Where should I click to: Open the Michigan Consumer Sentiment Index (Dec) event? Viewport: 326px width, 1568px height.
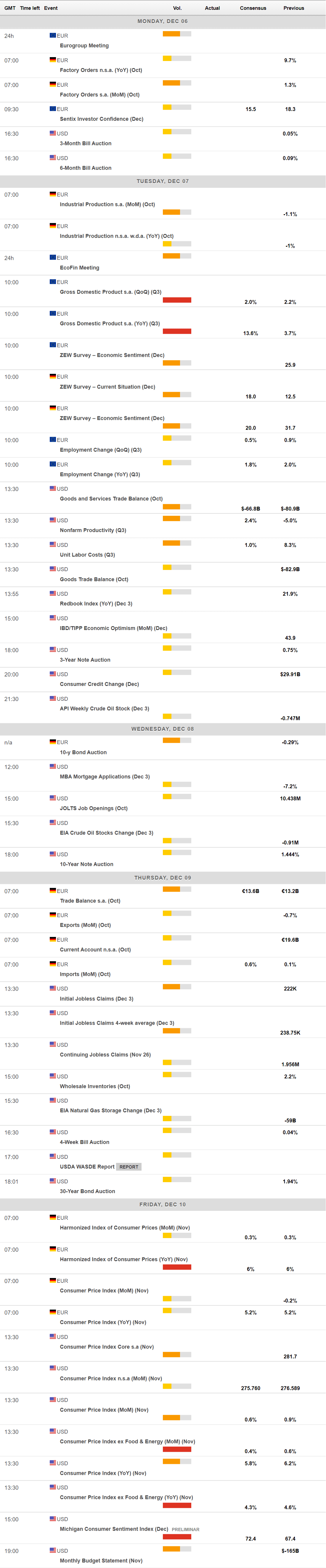tap(114, 1528)
